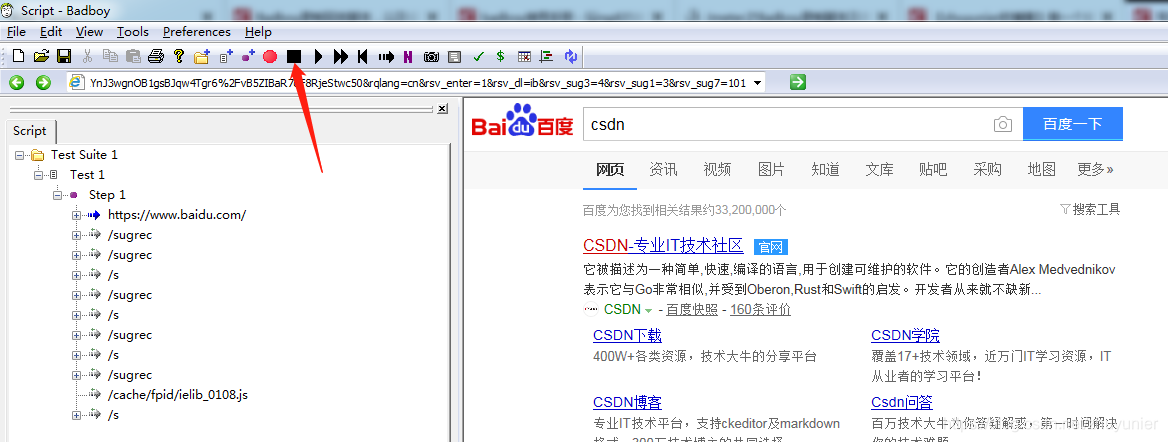Click into the URL address field
1168x442 pixels.
[x=417, y=83]
